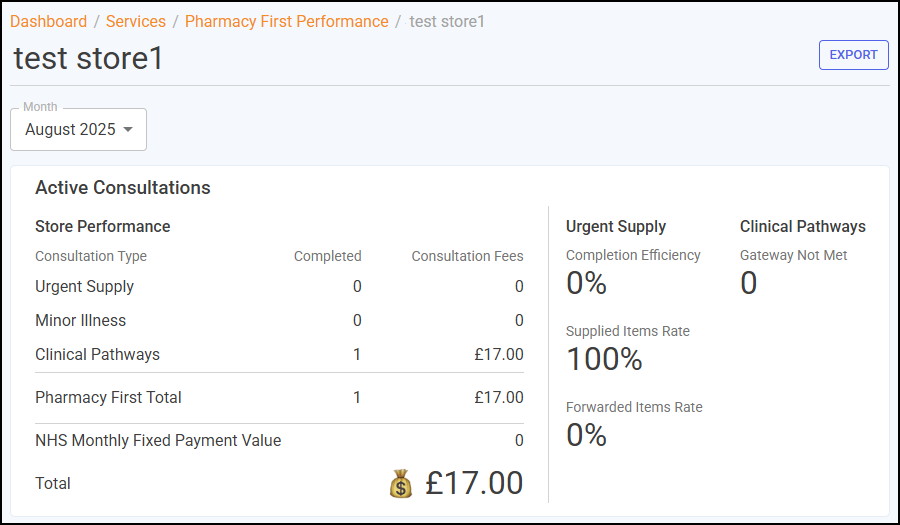Click the test store1 breadcrumb item
900x525 pixels.
447,22
